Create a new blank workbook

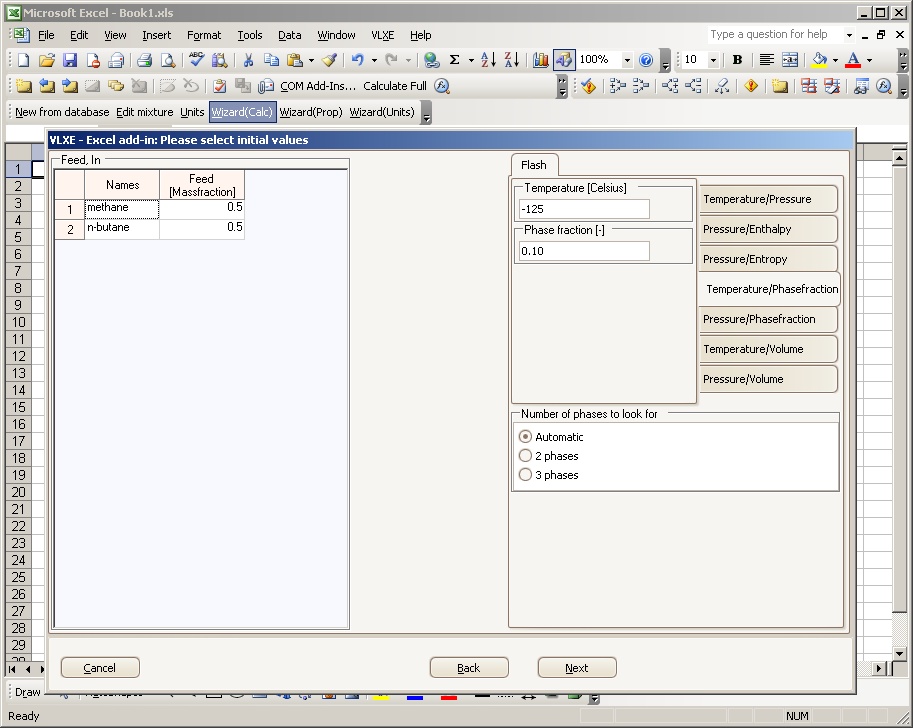point(23,59)
